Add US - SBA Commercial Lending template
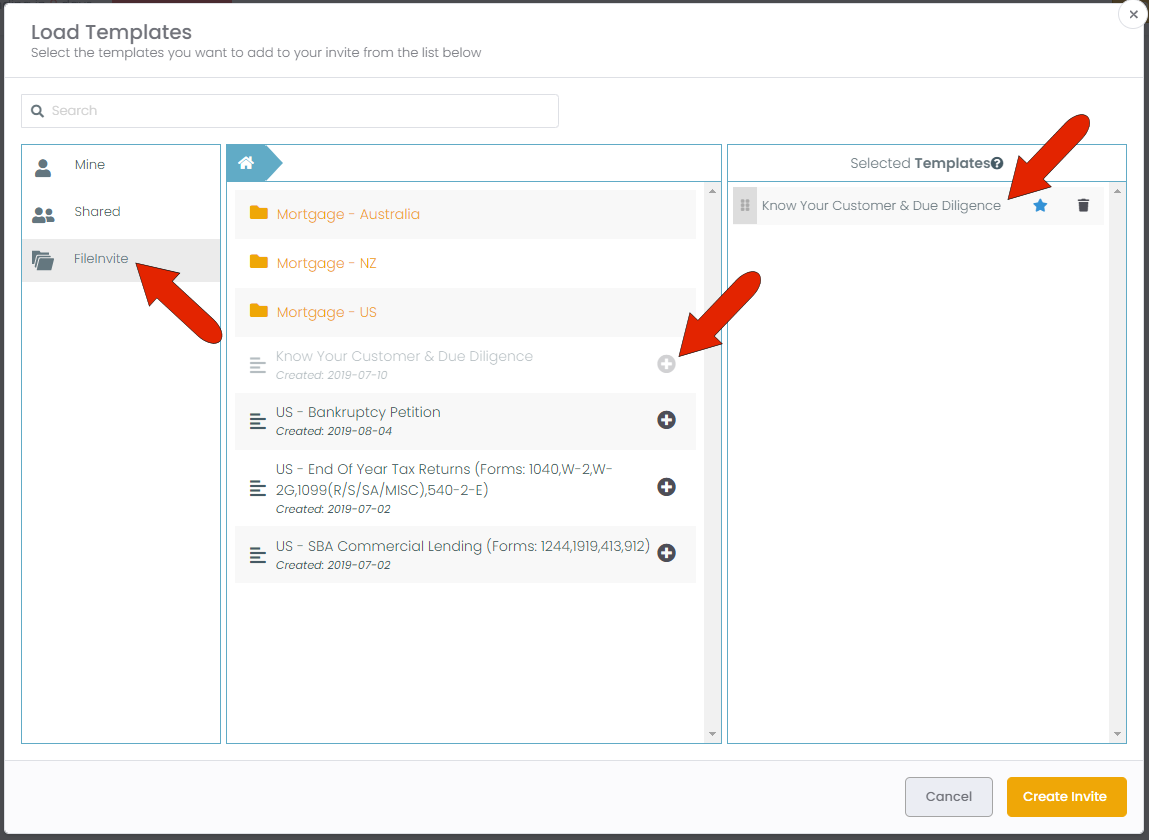 point(666,553)
